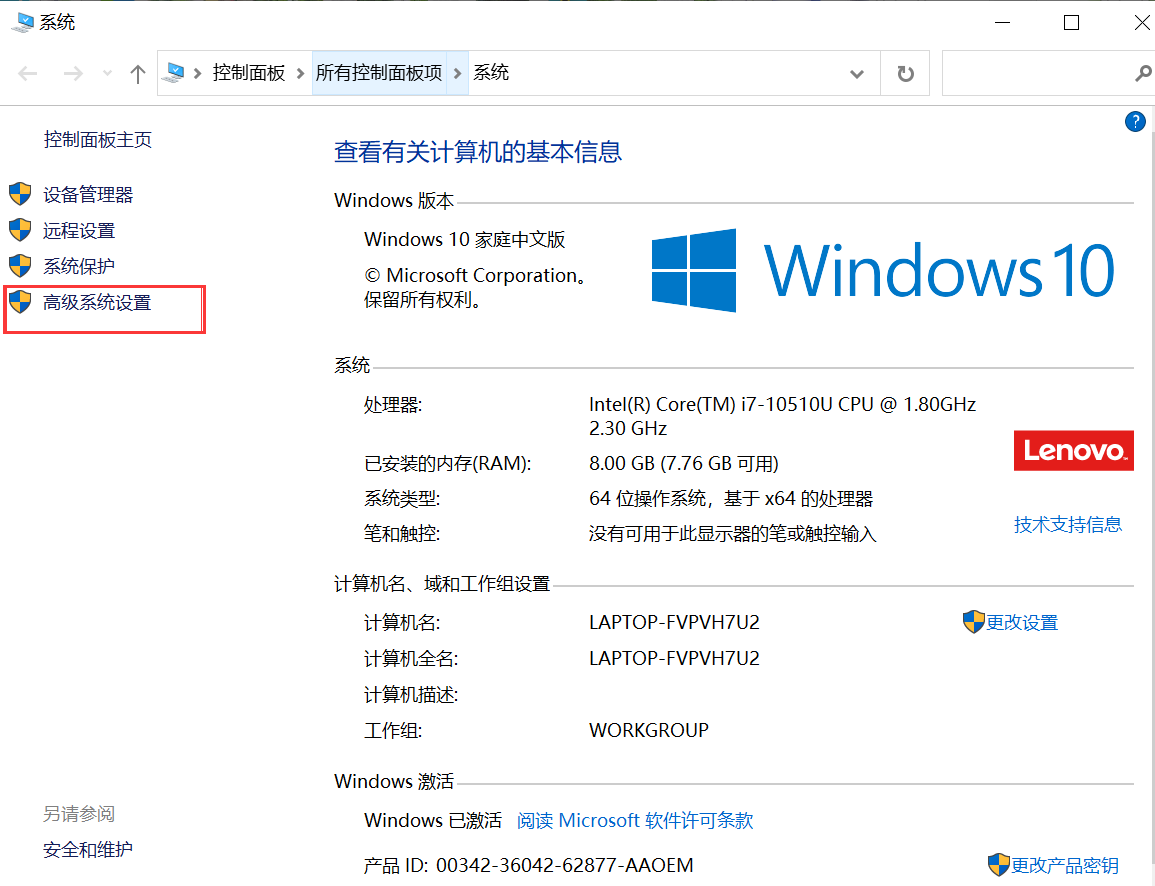Screen dimensions: 1155x886
Task: Click the 系统 breadcrumb item
Action: pos(491,72)
